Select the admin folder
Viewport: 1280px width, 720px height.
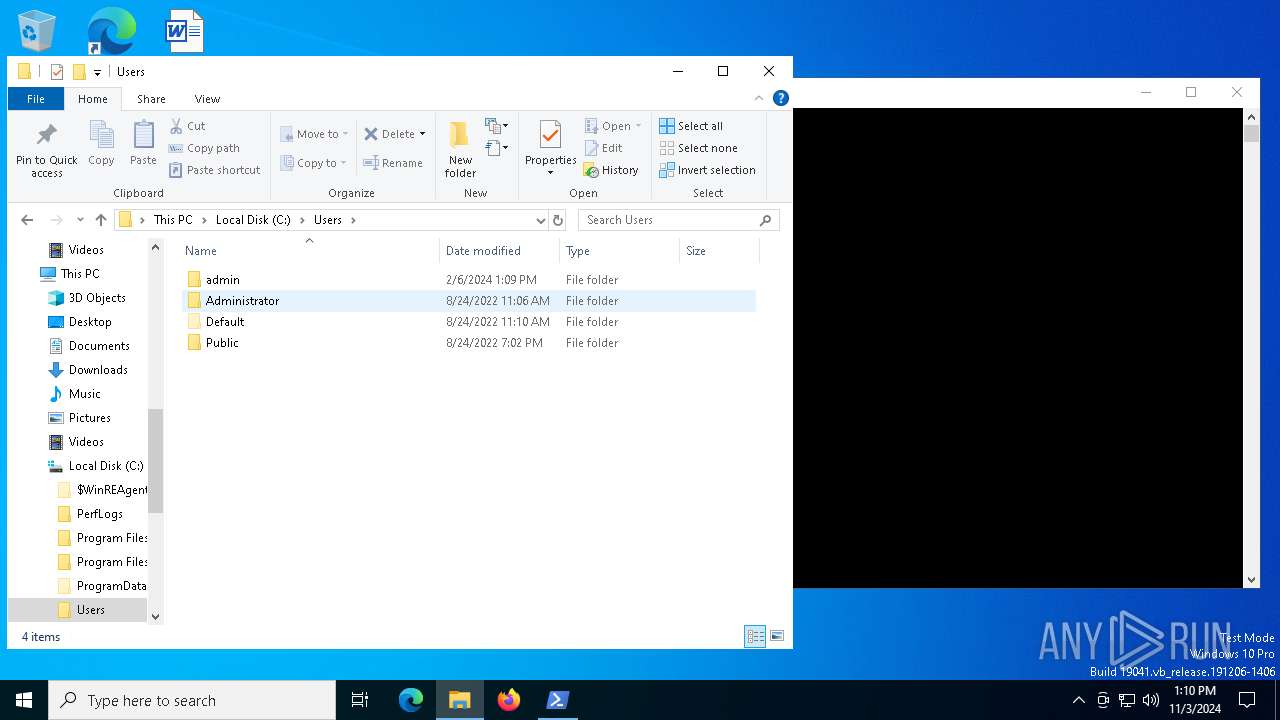pyautogui.click(x=469, y=280)
